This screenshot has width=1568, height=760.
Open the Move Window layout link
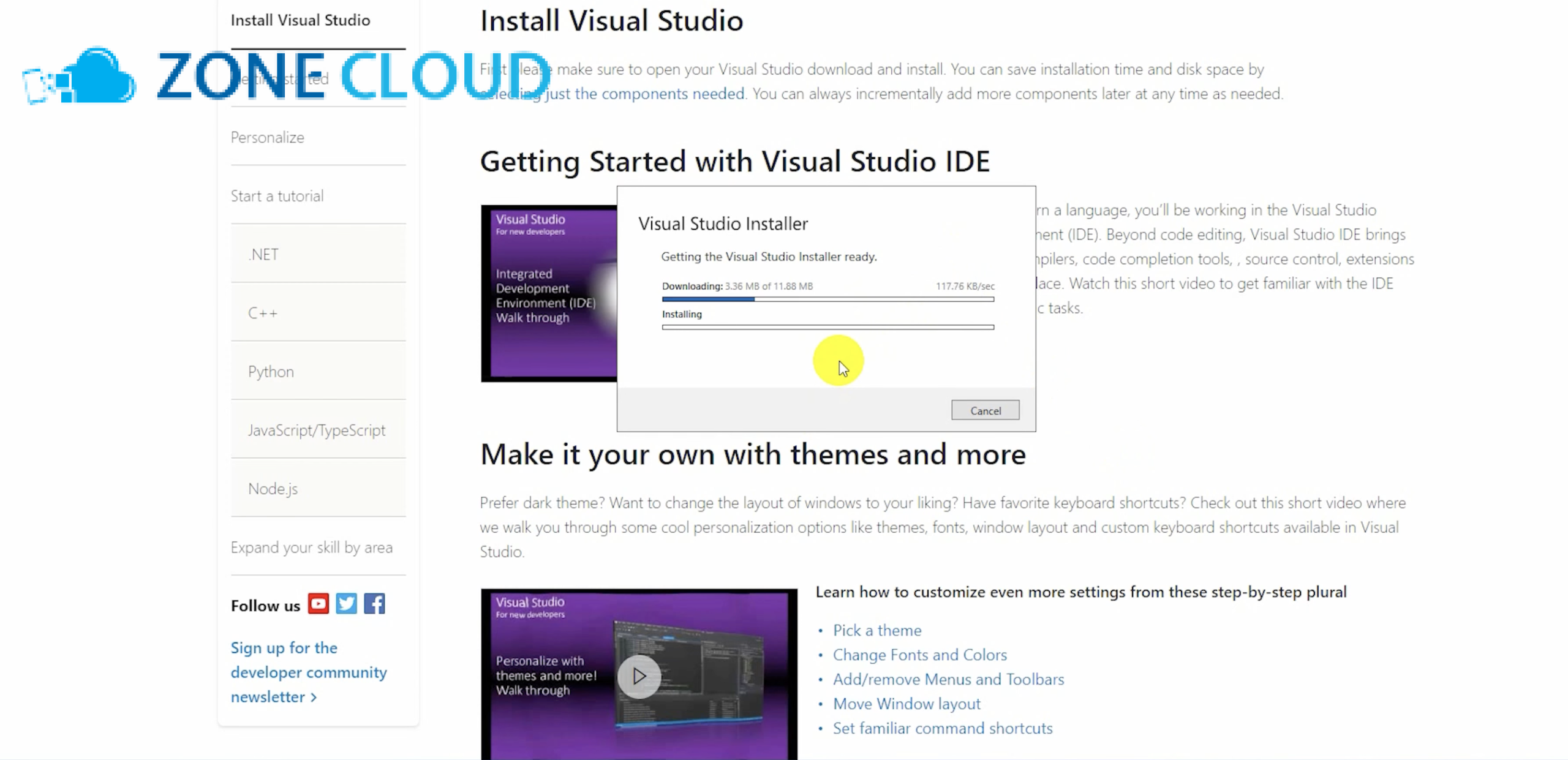907,704
